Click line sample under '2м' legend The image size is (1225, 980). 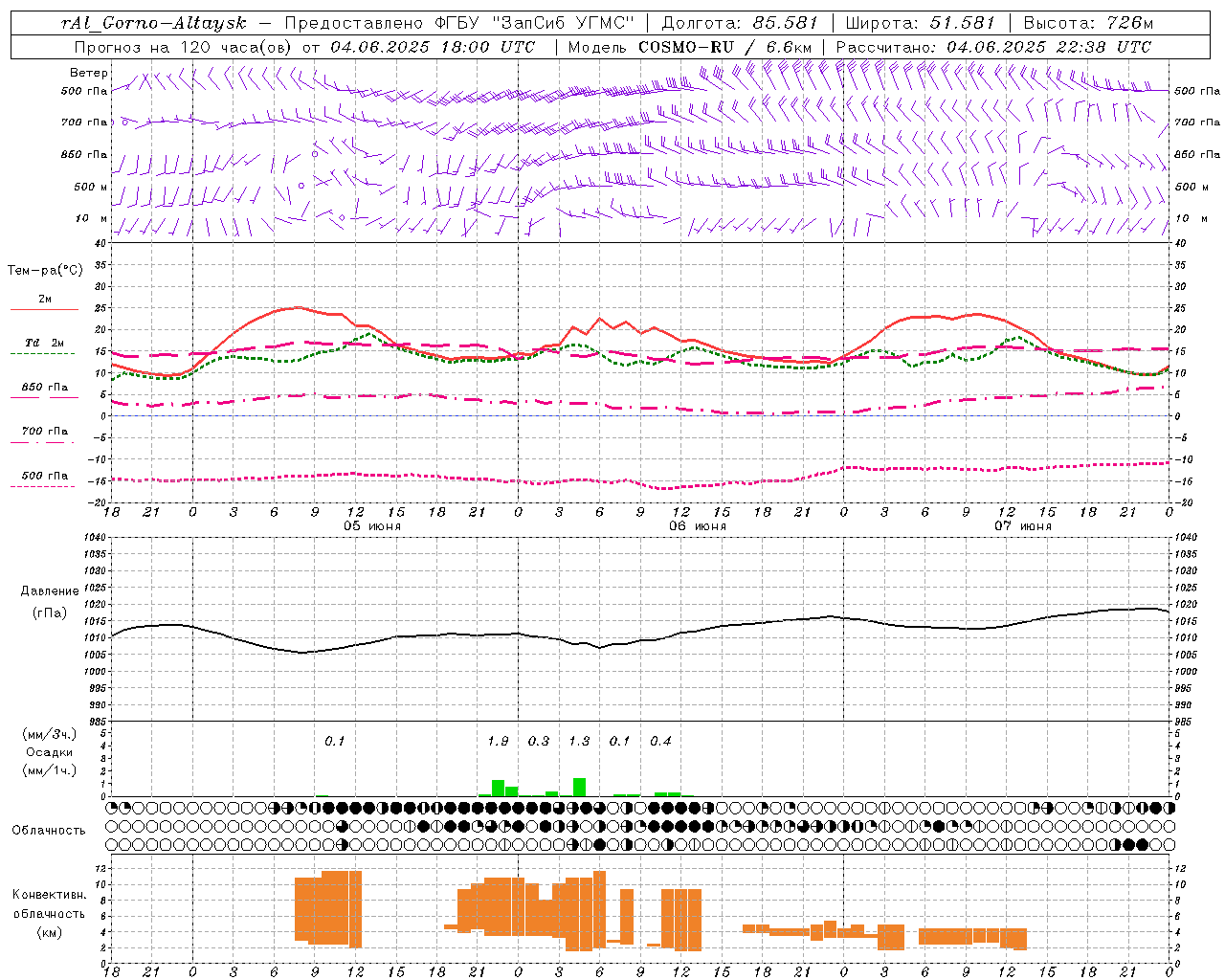point(44,309)
